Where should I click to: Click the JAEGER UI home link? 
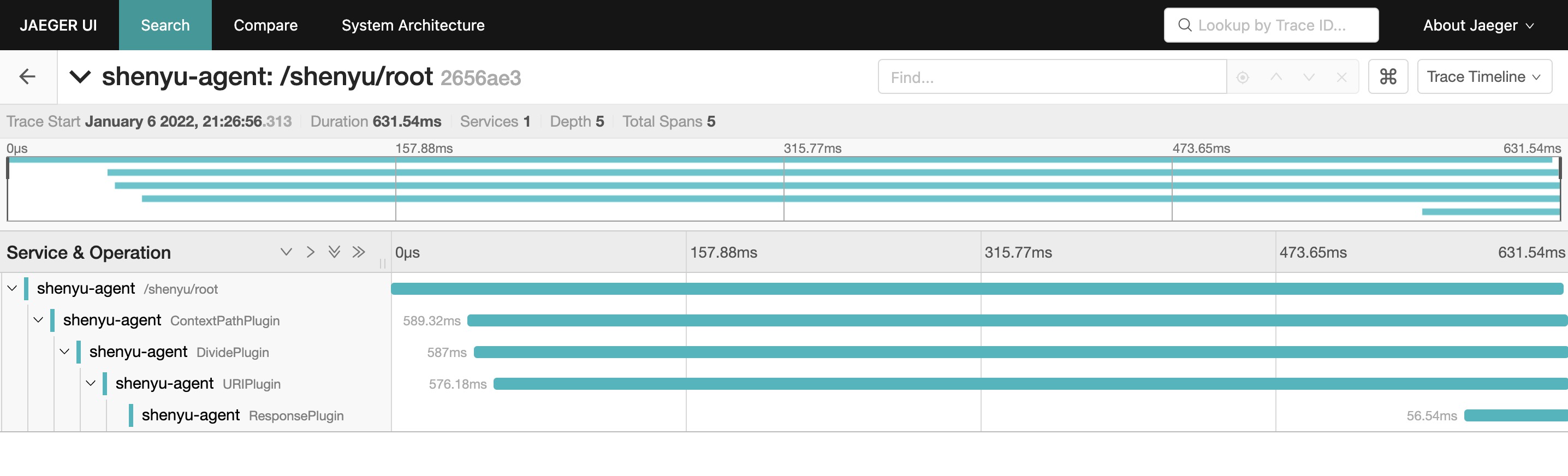(58, 25)
